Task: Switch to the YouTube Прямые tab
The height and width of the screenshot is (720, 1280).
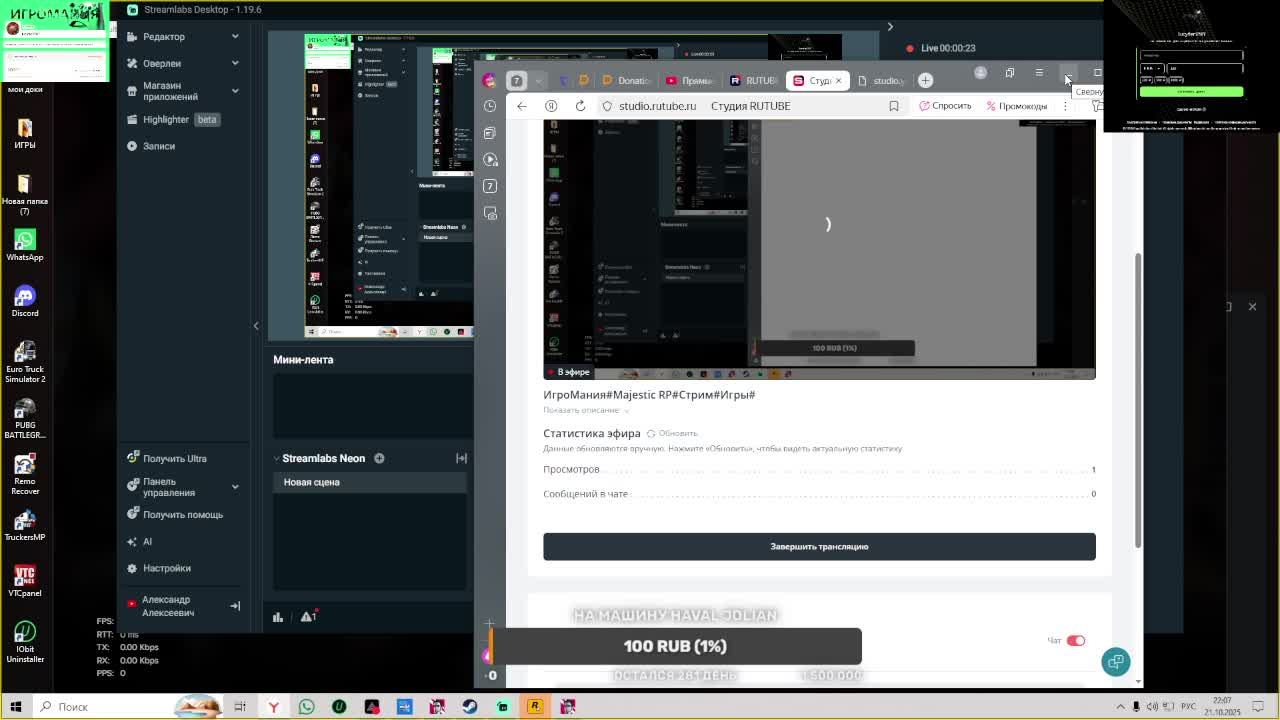Action: pyautogui.click(x=690, y=81)
